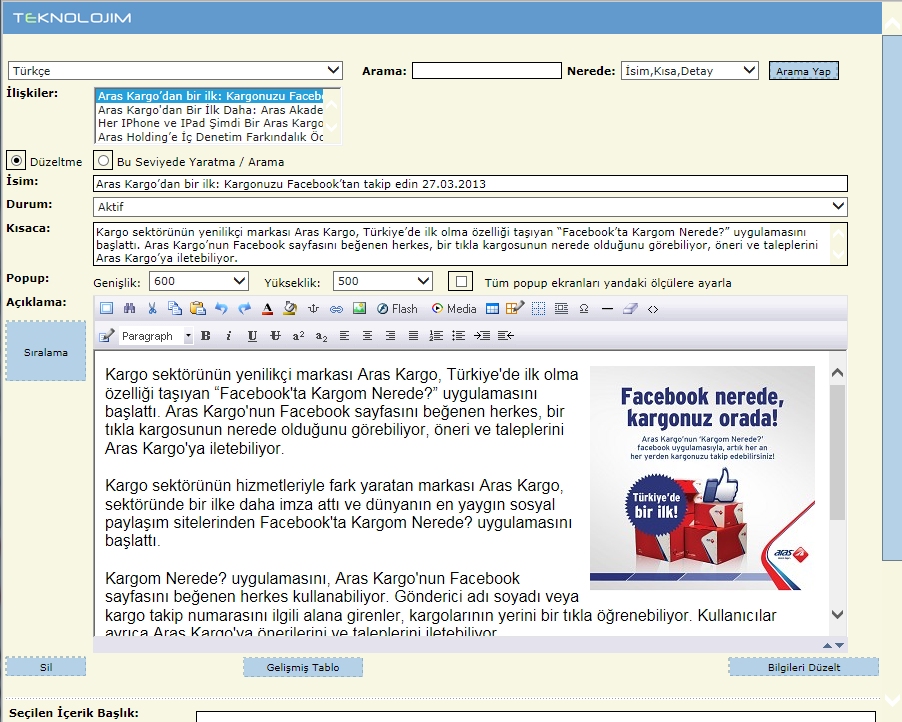This screenshot has height=722, width=902.
Task: Insert a horizontal rule line
Action: pyautogui.click(x=607, y=309)
